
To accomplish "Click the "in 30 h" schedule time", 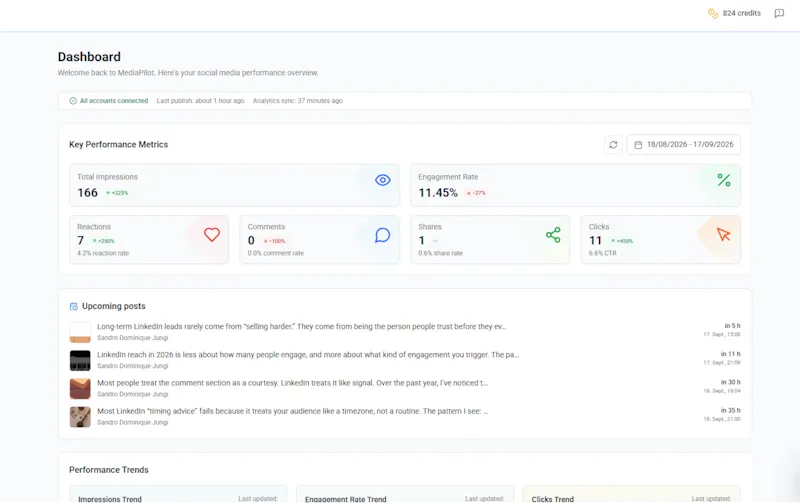I will pos(731,382).
